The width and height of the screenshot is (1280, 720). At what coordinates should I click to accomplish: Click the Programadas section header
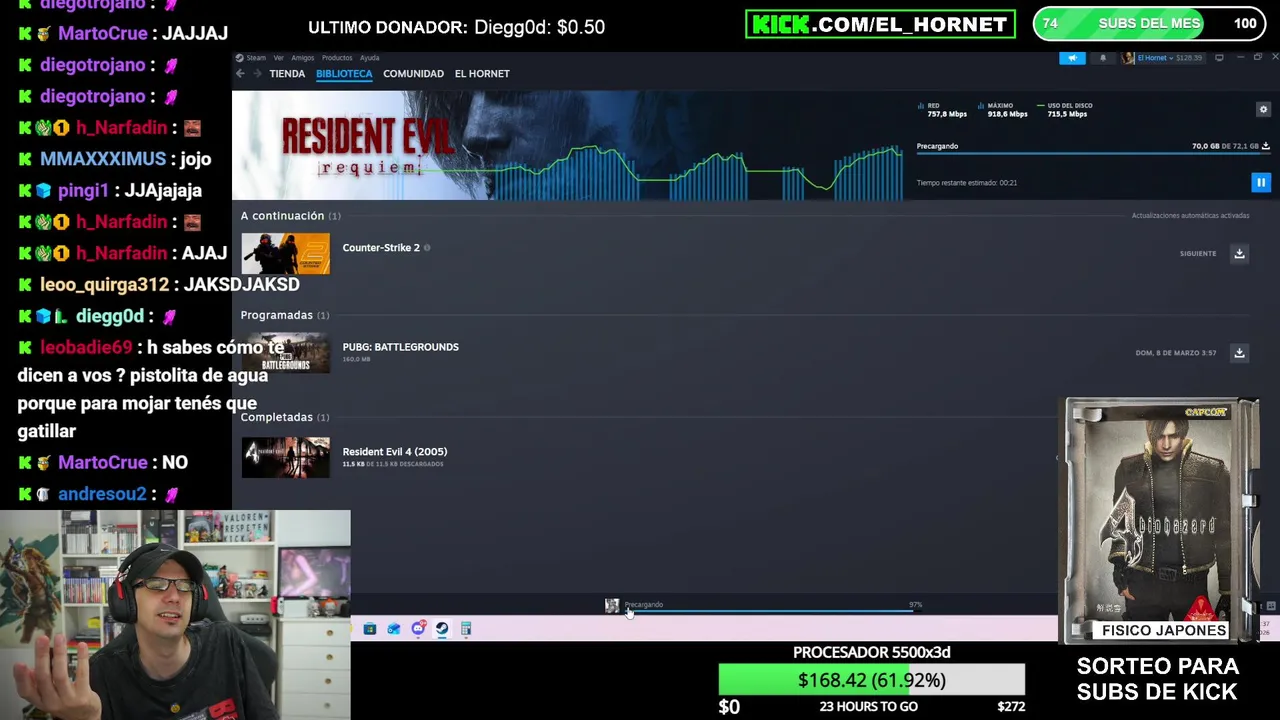(x=284, y=315)
